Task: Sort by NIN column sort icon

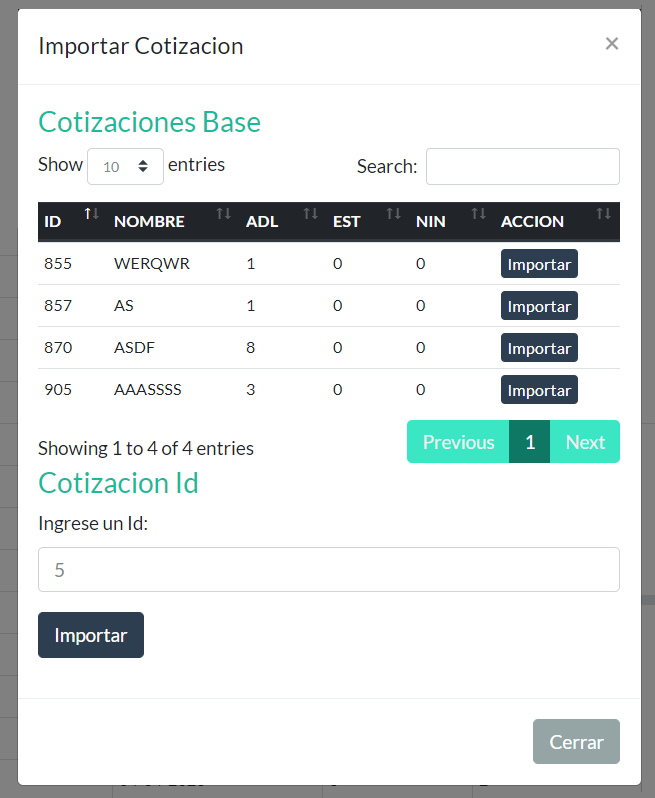Action: click(x=479, y=214)
